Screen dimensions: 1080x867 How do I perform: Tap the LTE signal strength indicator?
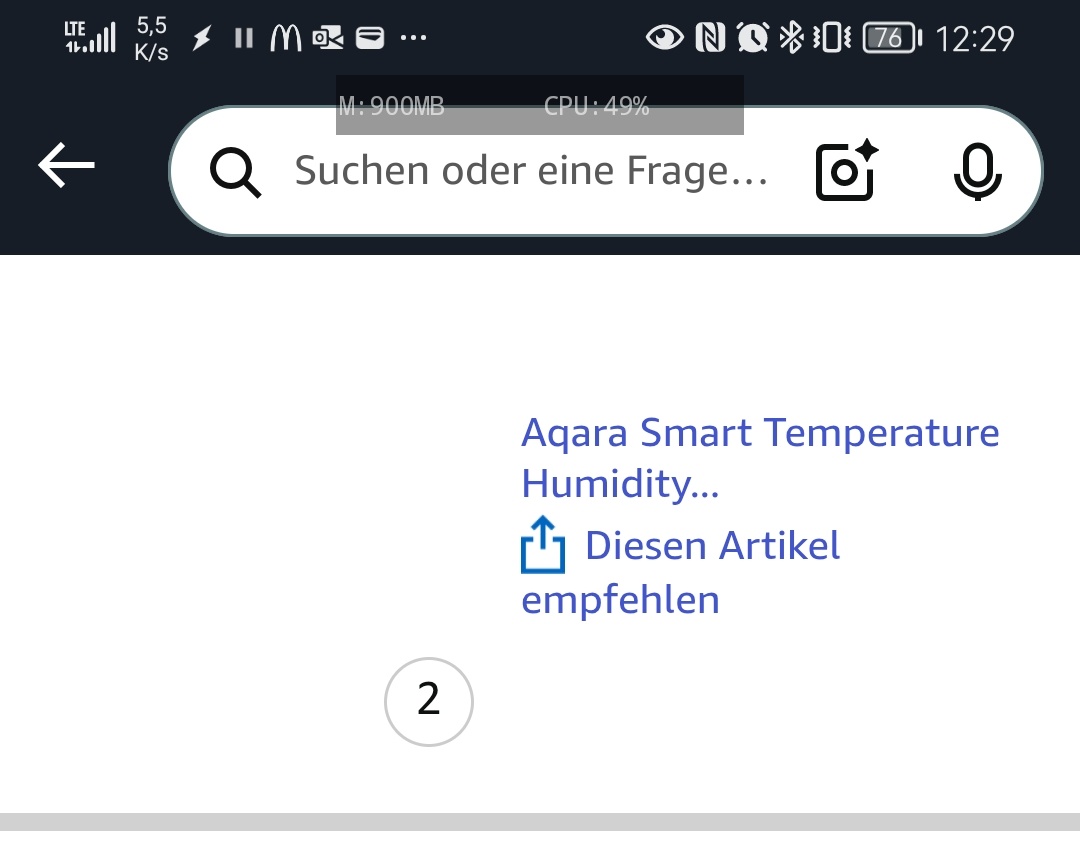pos(90,37)
